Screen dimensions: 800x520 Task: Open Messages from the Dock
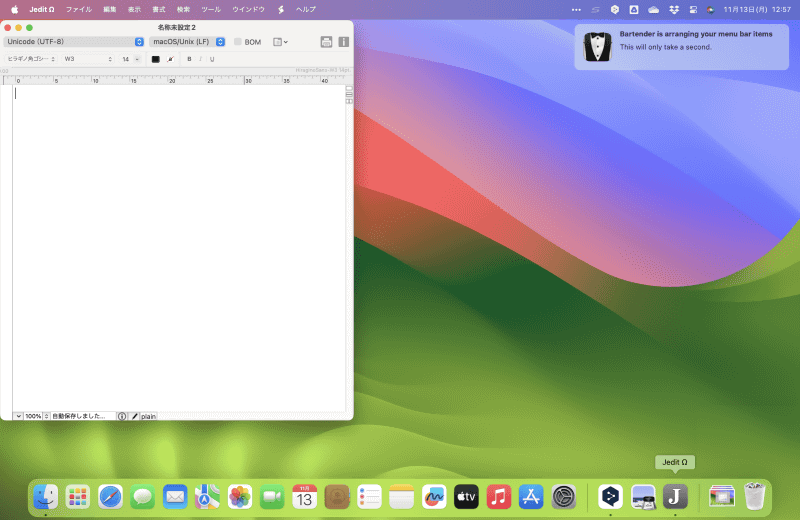pos(142,497)
